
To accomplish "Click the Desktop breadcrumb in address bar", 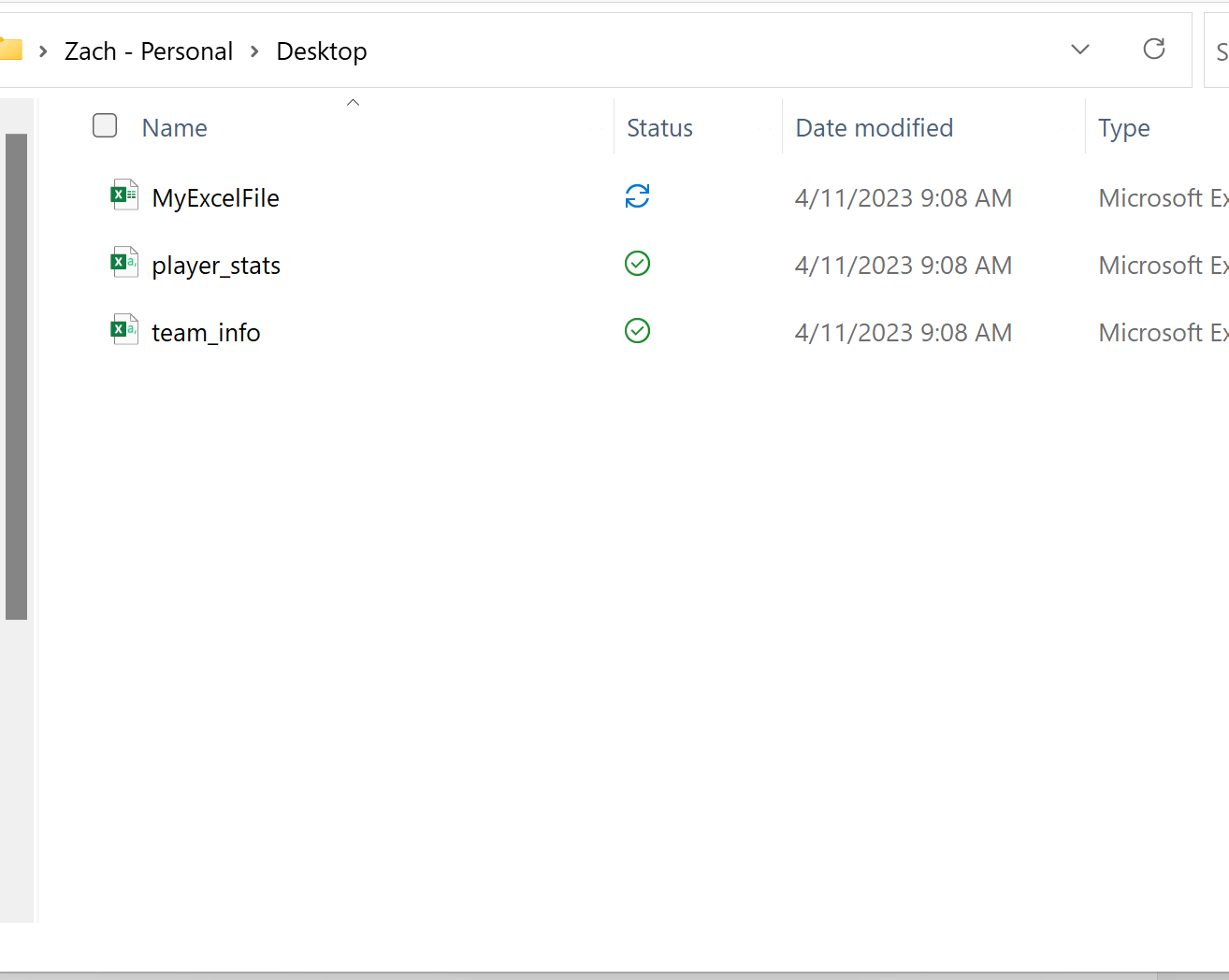I will pyautogui.click(x=322, y=51).
